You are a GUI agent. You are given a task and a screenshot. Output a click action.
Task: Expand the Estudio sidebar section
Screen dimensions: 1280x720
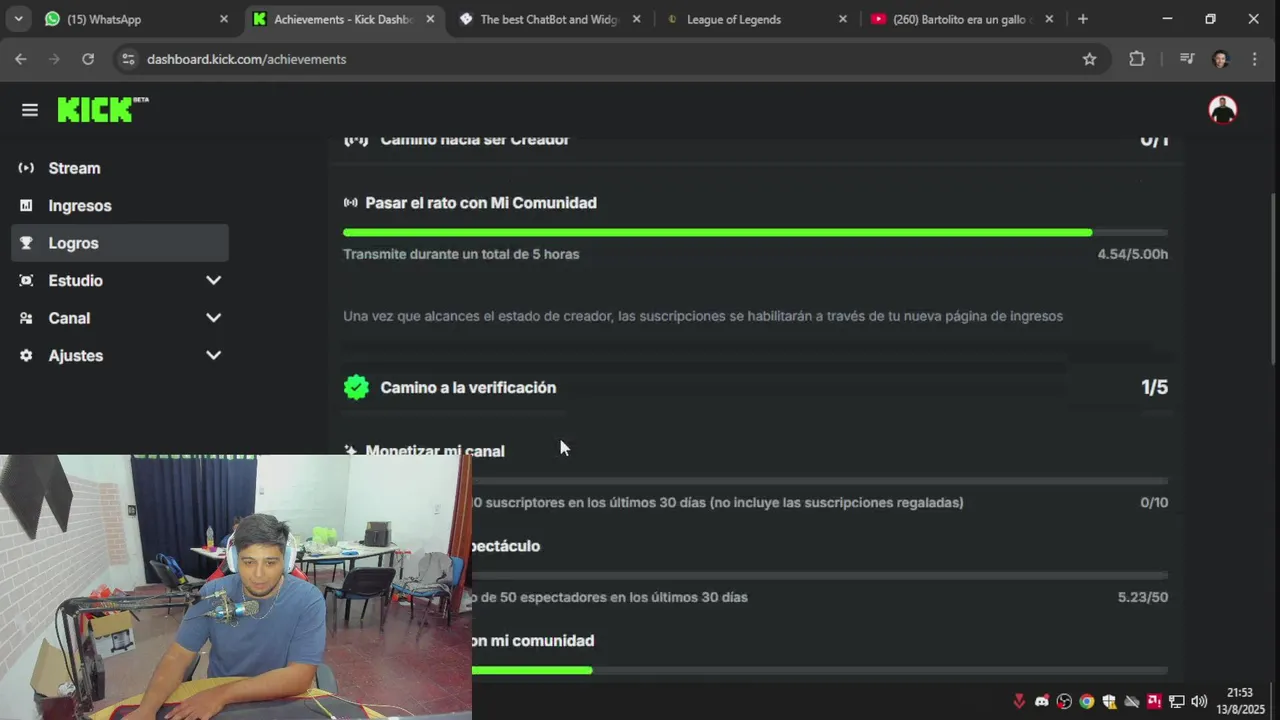point(213,281)
